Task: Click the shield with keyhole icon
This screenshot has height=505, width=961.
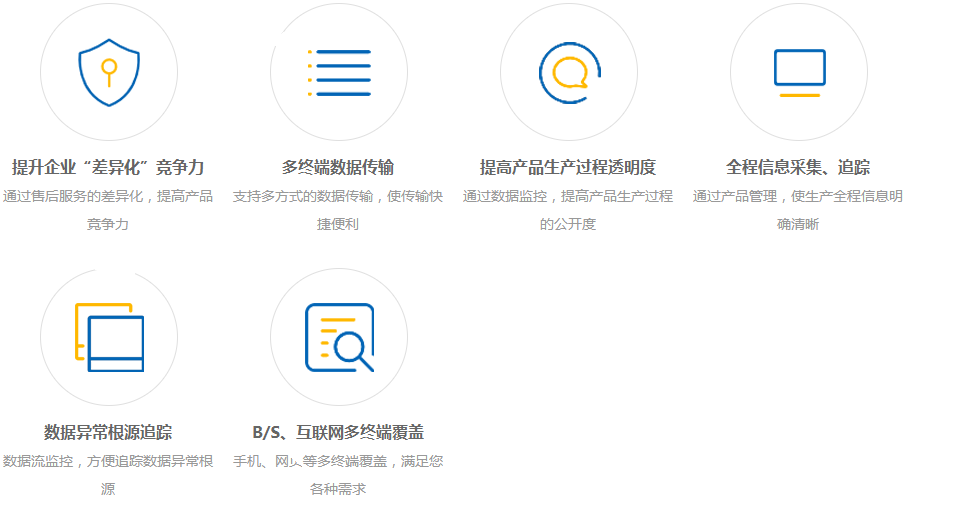Action: pyautogui.click(x=109, y=73)
